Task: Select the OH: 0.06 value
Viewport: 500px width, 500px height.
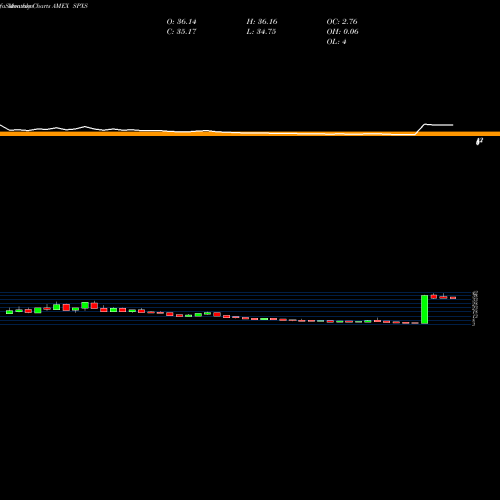Action: point(342,32)
